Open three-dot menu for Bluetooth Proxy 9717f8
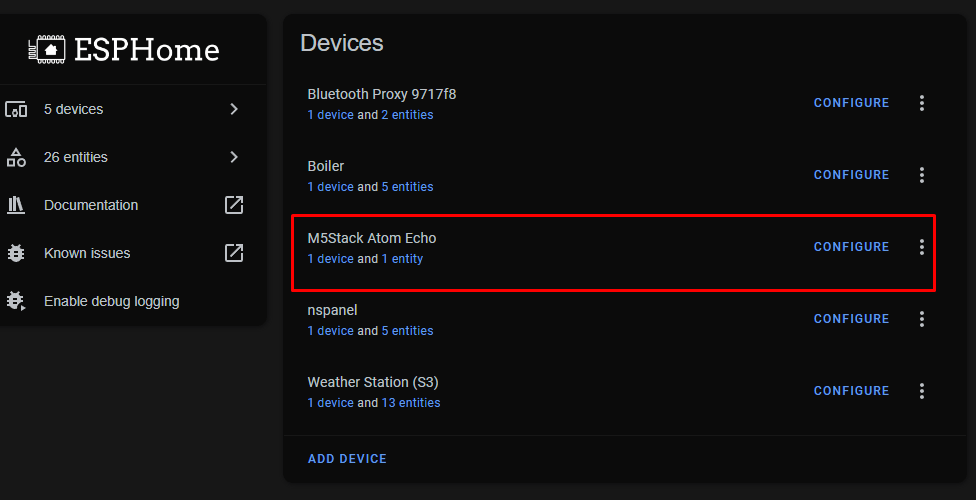This screenshot has width=976, height=500. [922, 103]
